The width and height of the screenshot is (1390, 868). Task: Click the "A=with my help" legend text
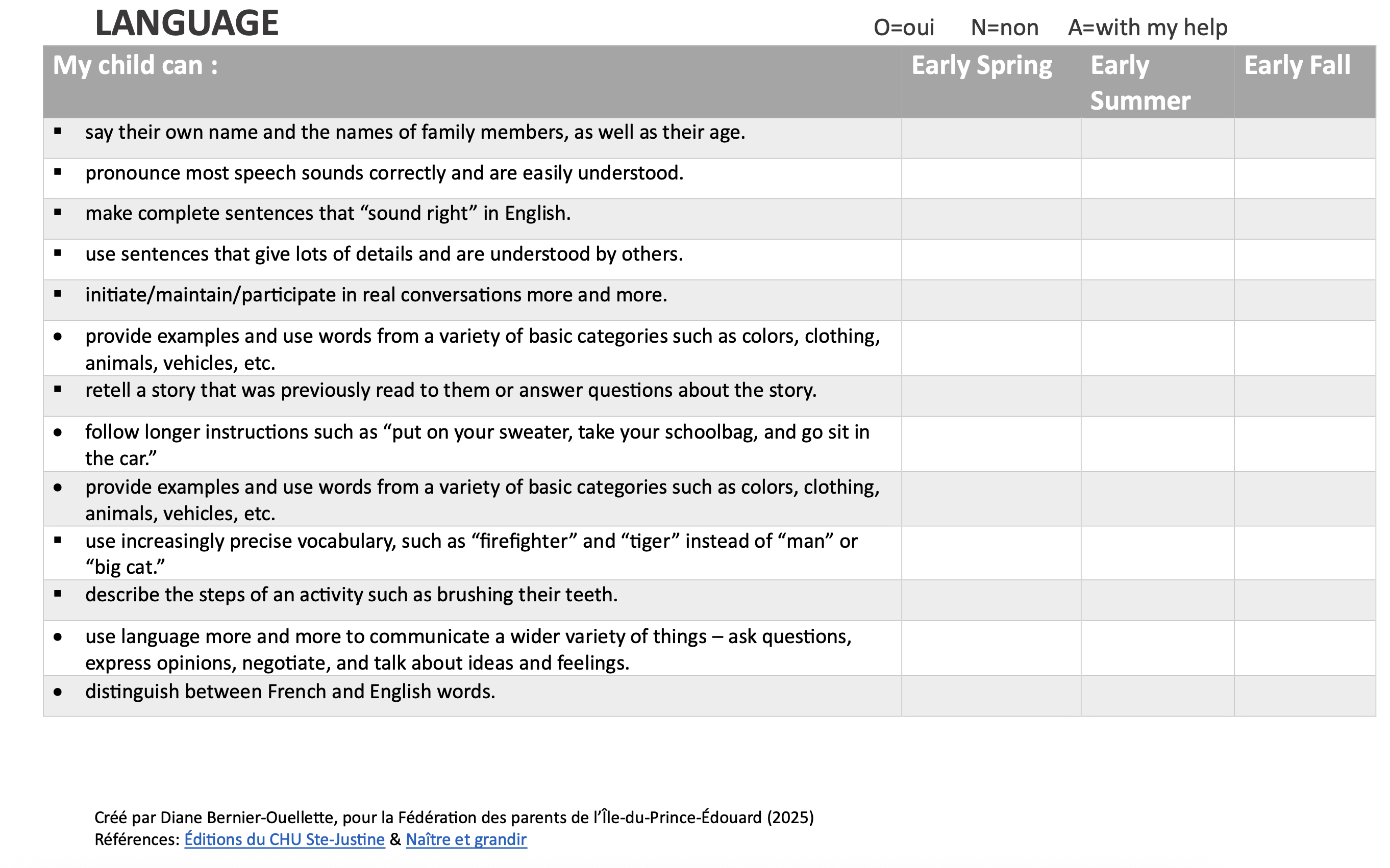(1147, 28)
